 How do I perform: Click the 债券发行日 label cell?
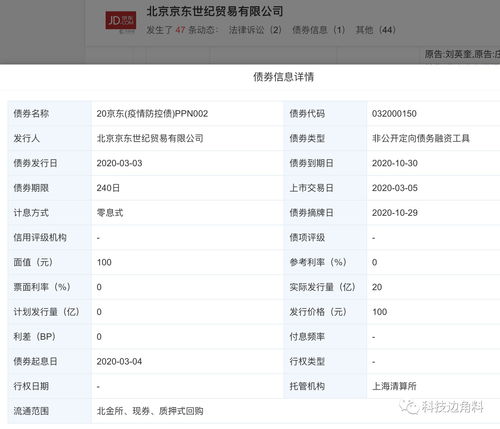click(50, 163)
